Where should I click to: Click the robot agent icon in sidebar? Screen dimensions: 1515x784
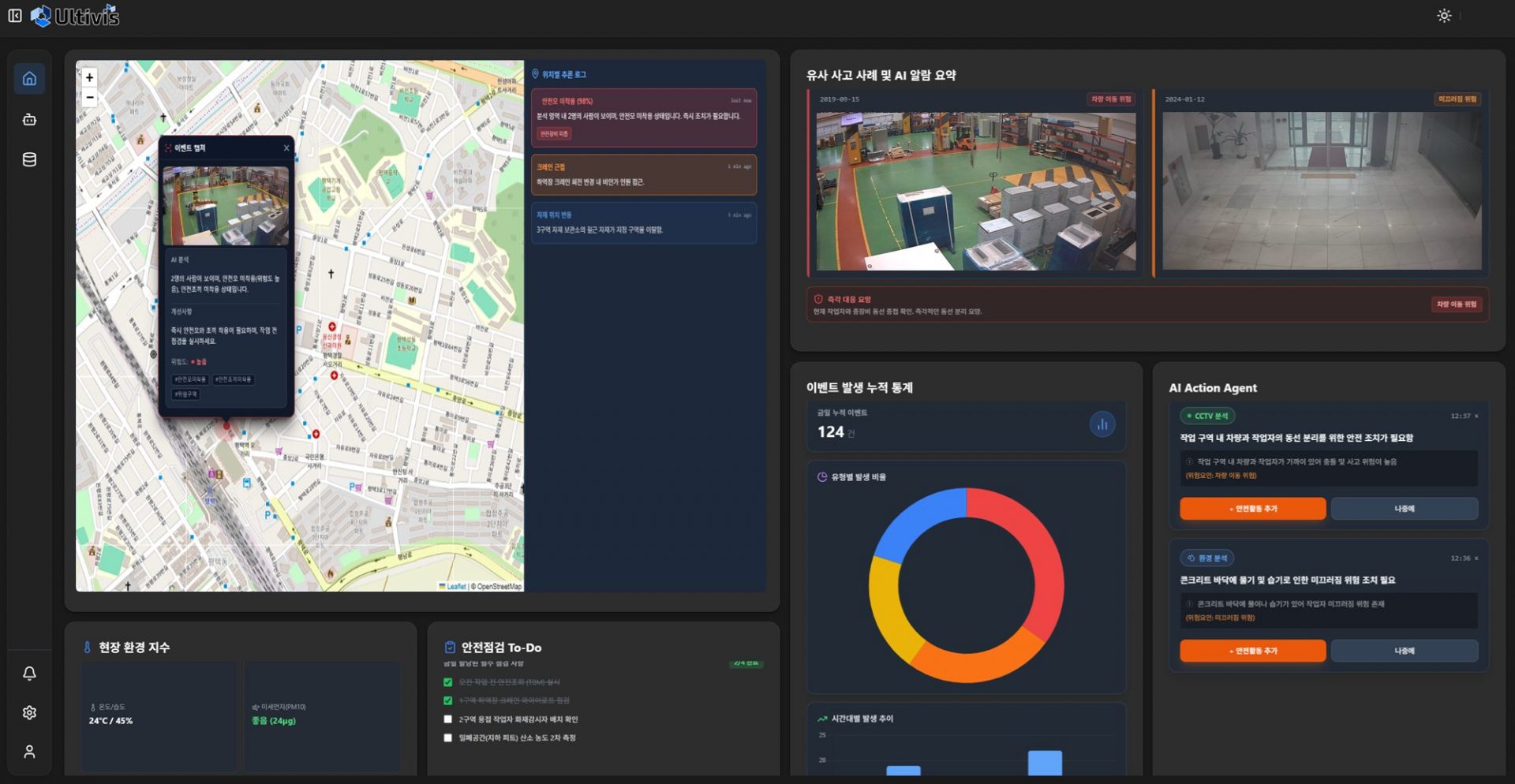pos(29,119)
